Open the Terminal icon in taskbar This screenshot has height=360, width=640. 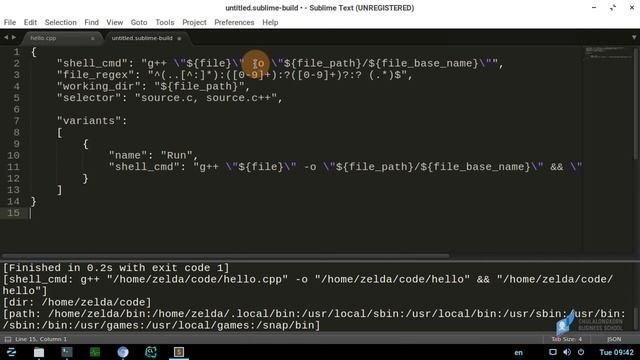(67, 352)
